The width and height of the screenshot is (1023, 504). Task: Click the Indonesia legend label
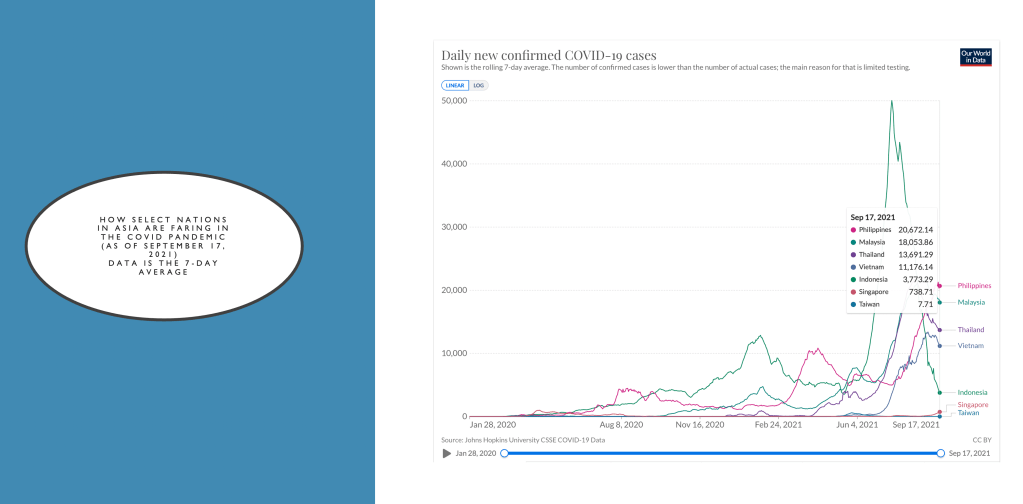click(972, 392)
